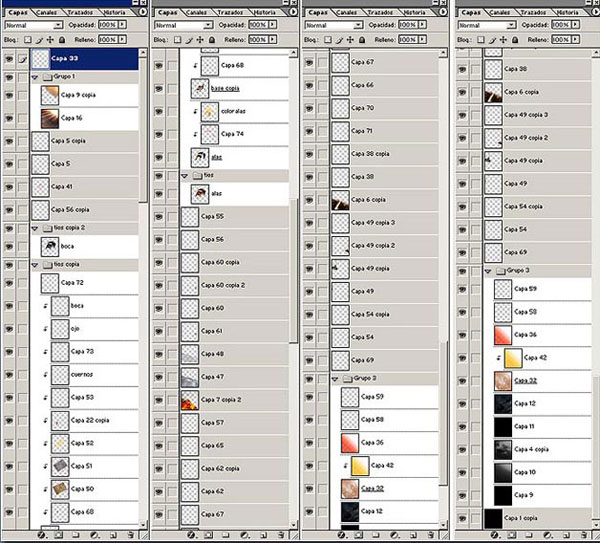Screen dimensions: 600x543
Task: Create adjustment layer in the leftmost Layers panel
Action: click(94, 535)
